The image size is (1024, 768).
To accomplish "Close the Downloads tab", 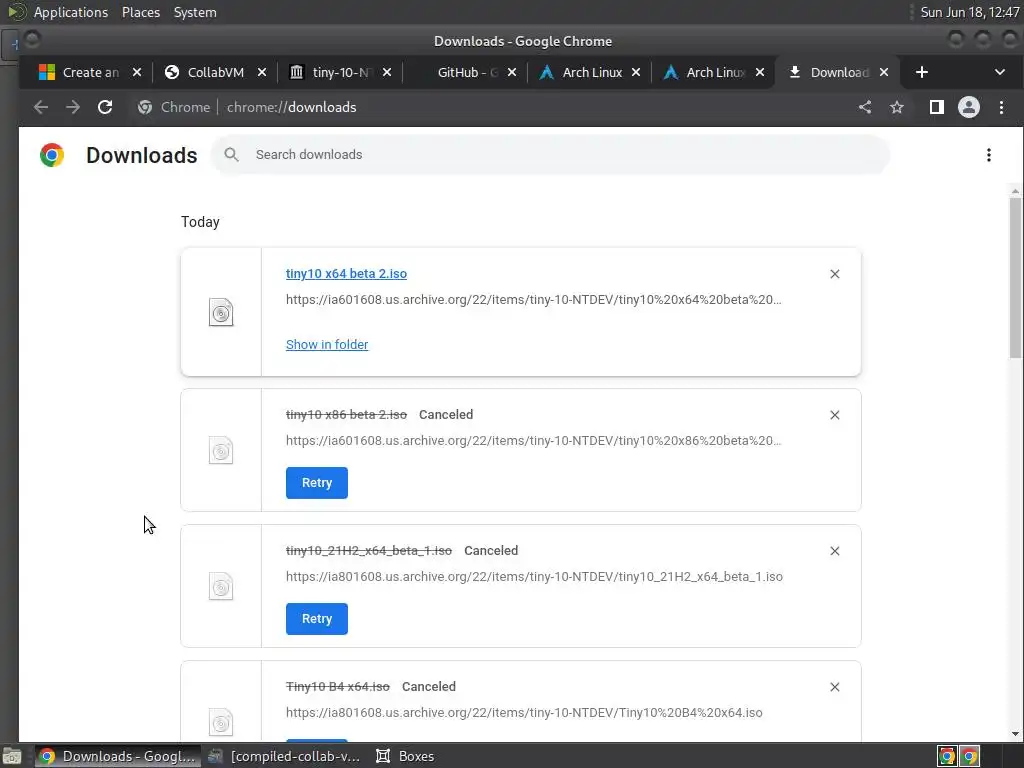I will point(884,72).
